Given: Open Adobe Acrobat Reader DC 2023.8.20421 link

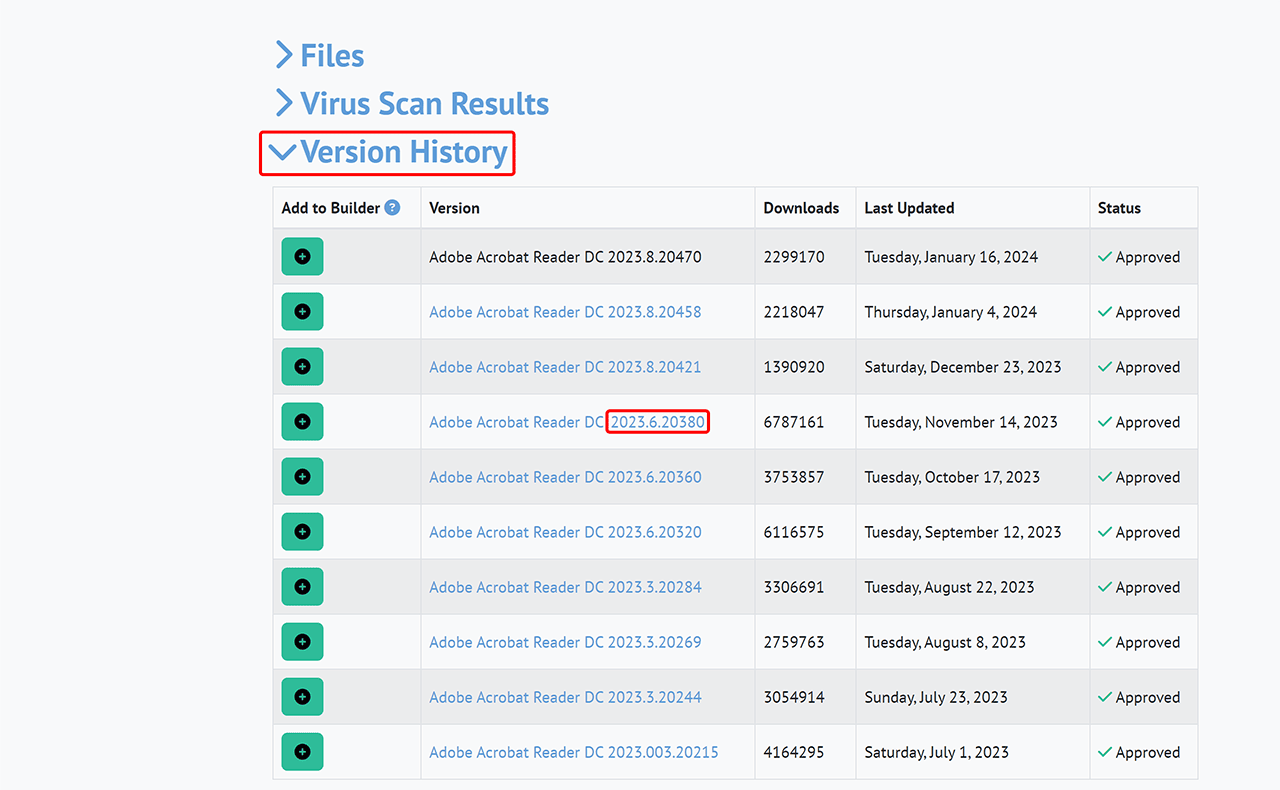Looking at the screenshot, I should pyautogui.click(x=565, y=367).
